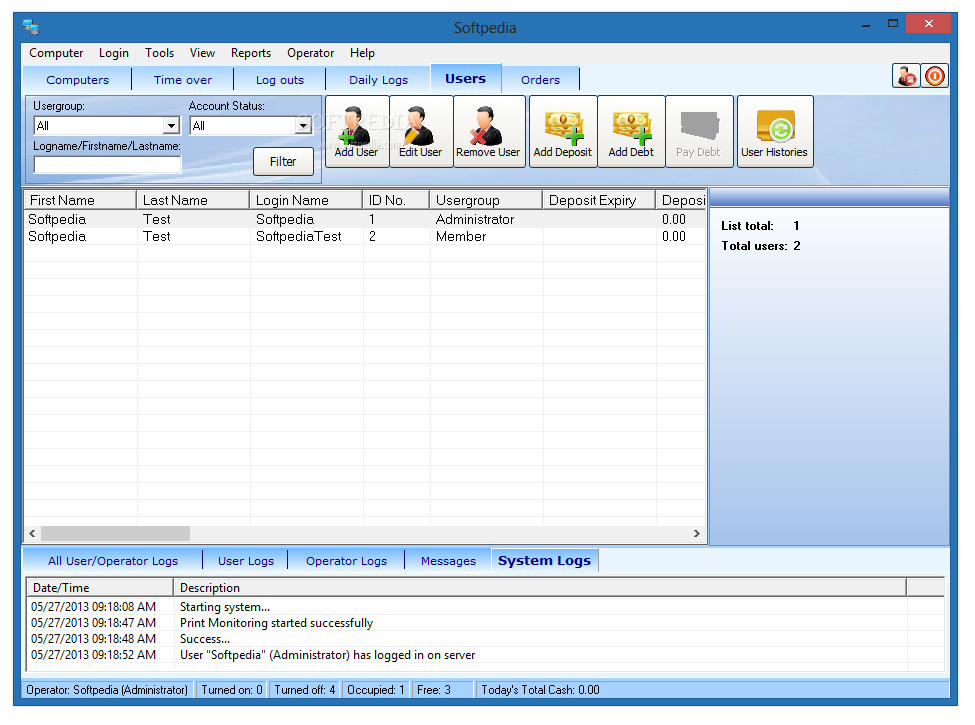This screenshot has width=975, height=725.
Task: Click the application icon in title bar
Action: click(x=30, y=27)
